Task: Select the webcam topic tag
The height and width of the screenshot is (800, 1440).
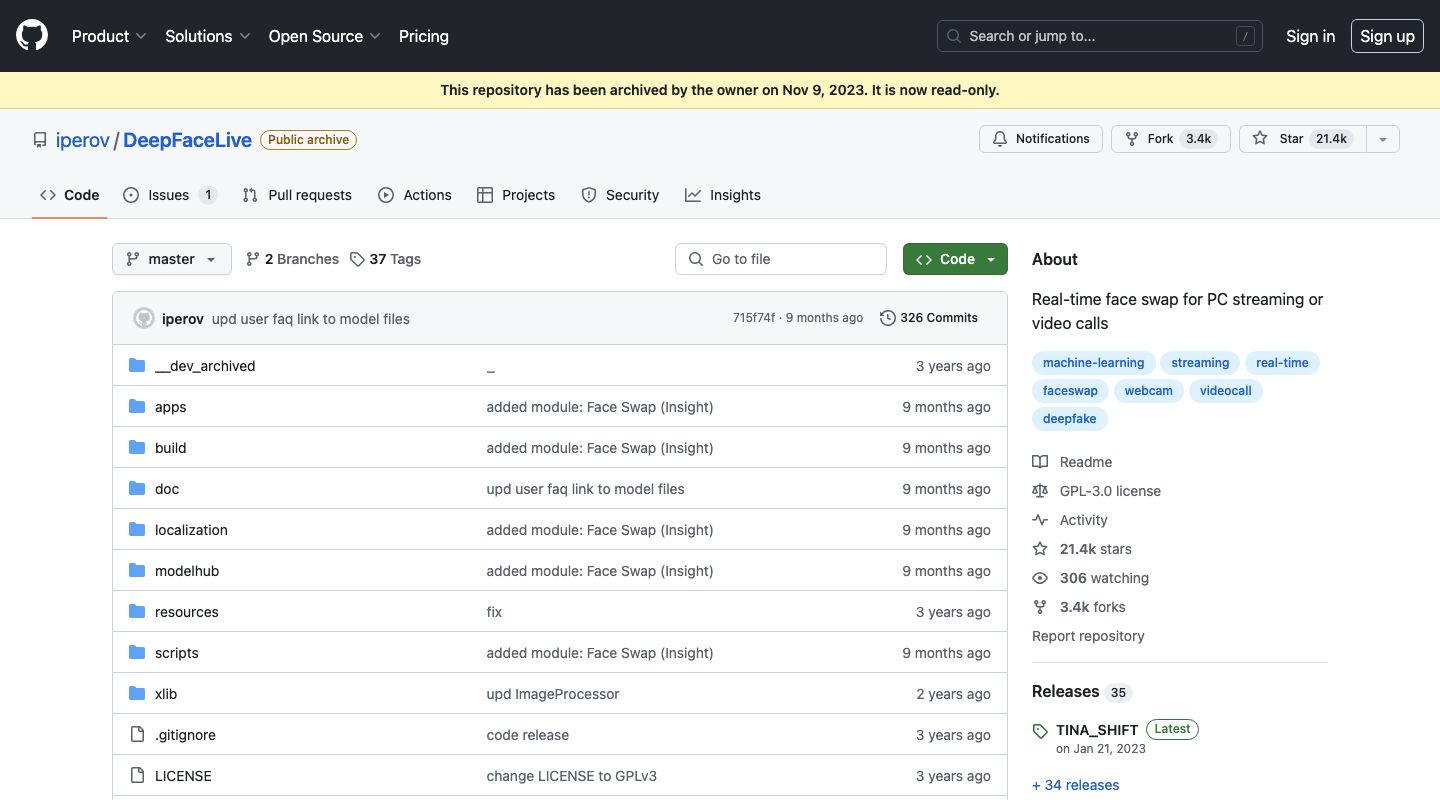Action: pyautogui.click(x=1148, y=391)
